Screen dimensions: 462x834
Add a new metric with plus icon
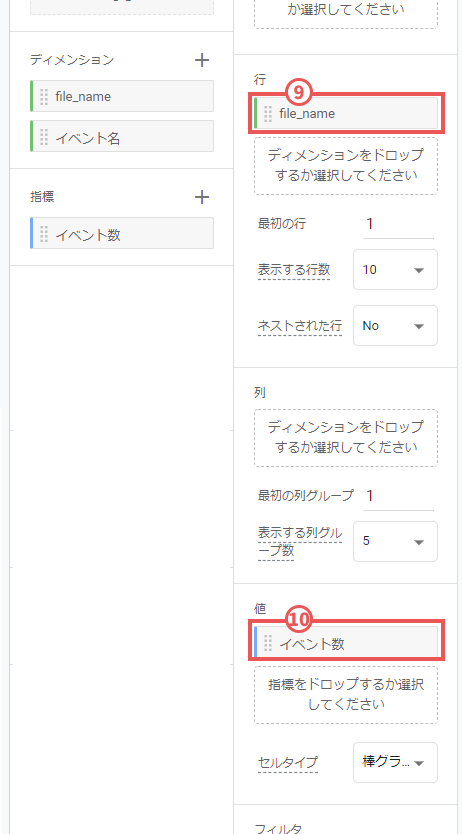[x=201, y=197]
